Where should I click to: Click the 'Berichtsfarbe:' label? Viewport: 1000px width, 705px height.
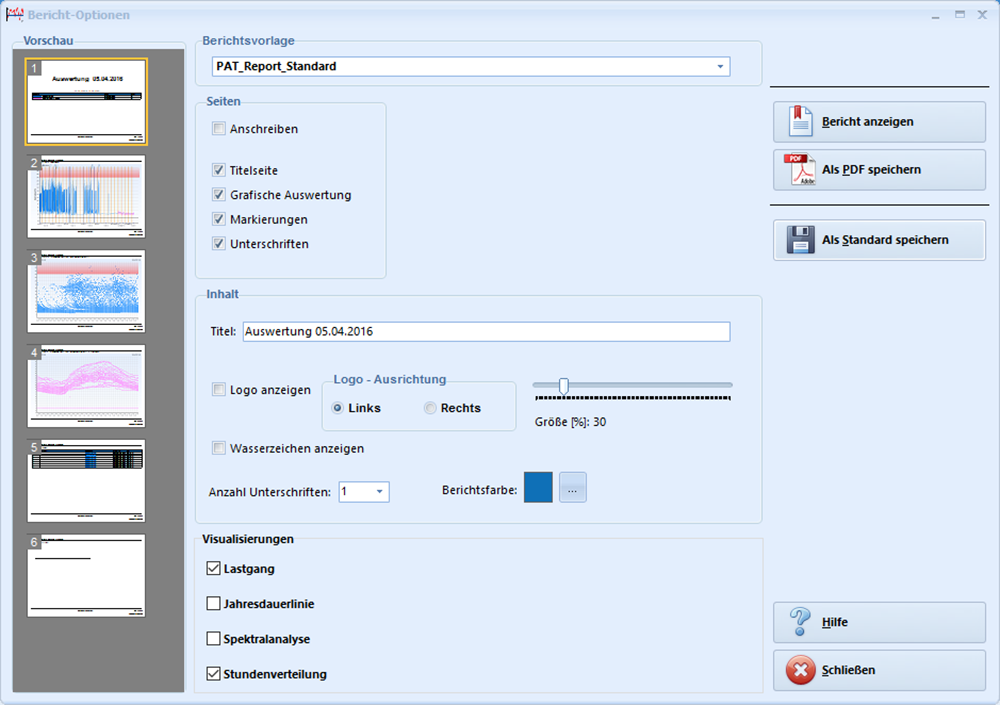pos(480,490)
